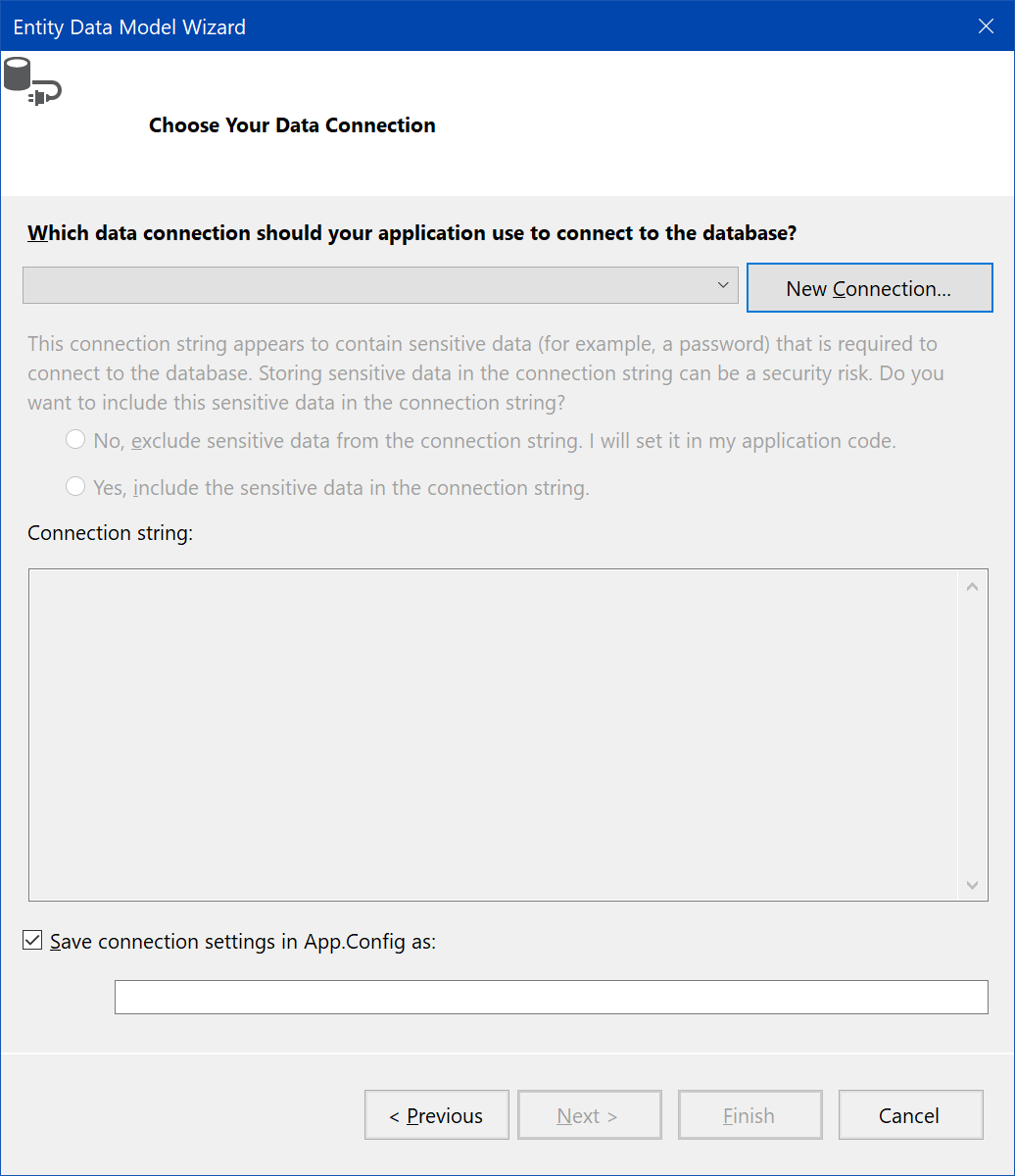
Task: Click the Finish button
Action: [x=749, y=1115]
